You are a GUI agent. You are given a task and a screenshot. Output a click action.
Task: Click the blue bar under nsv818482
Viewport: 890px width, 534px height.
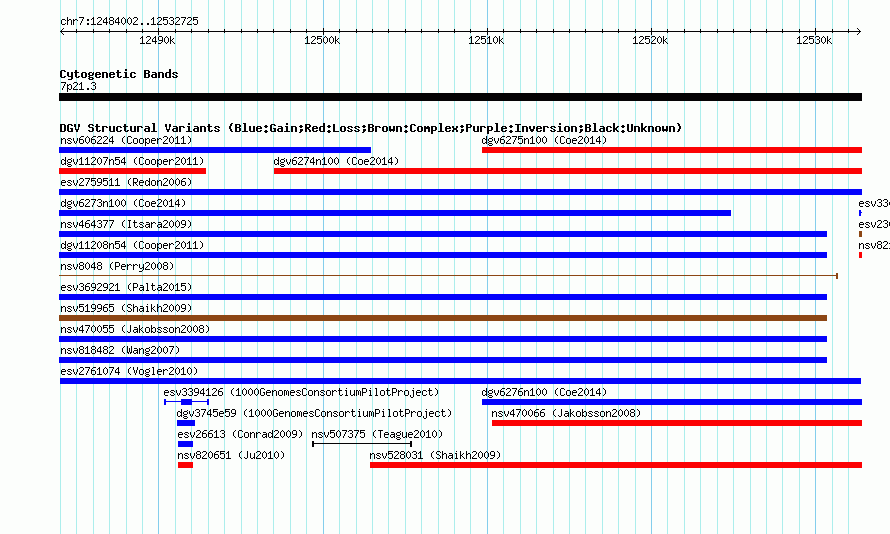point(443,360)
